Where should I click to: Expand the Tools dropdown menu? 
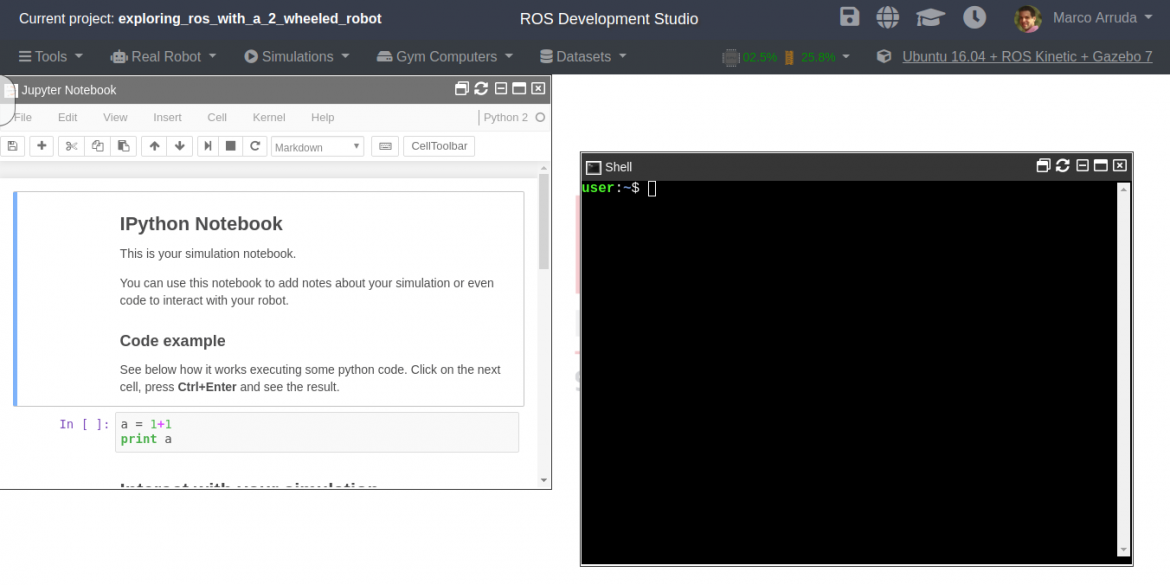point(51,57)
